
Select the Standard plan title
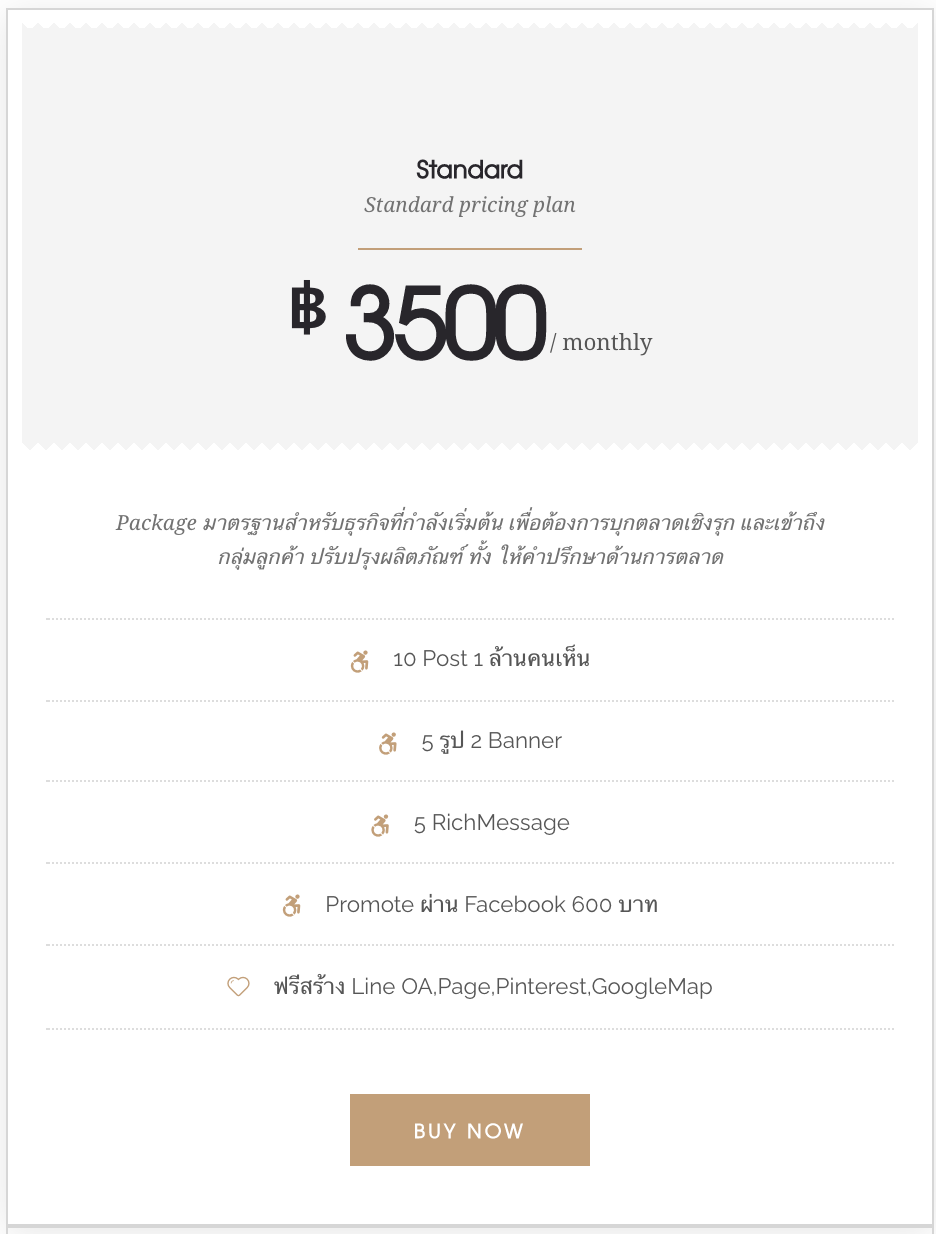pyautogui.click(x=470, y=170)
